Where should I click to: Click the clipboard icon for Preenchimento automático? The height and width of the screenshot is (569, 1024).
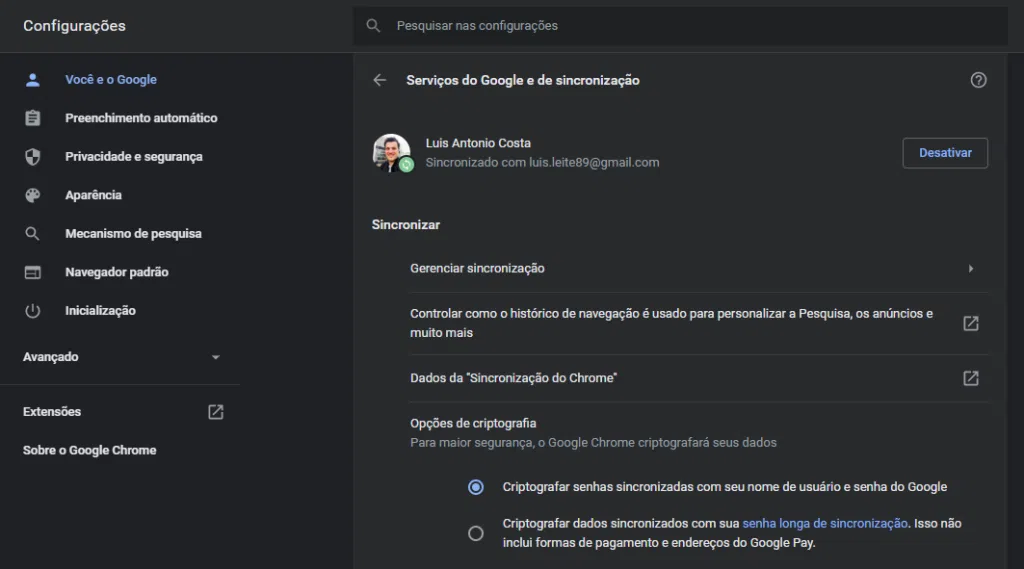click(x=33, y=118)
